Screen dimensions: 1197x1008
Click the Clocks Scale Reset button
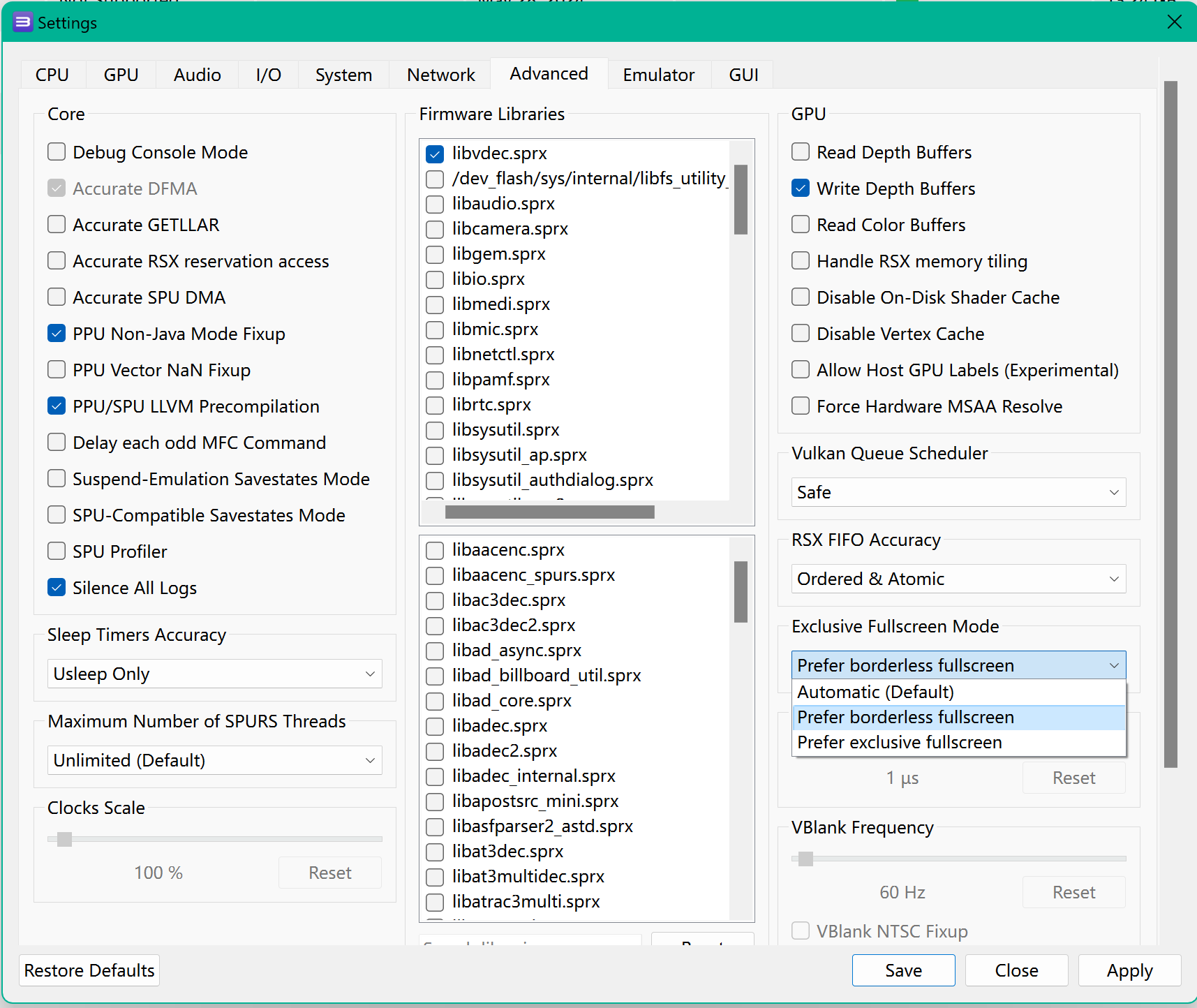point(330,873)
